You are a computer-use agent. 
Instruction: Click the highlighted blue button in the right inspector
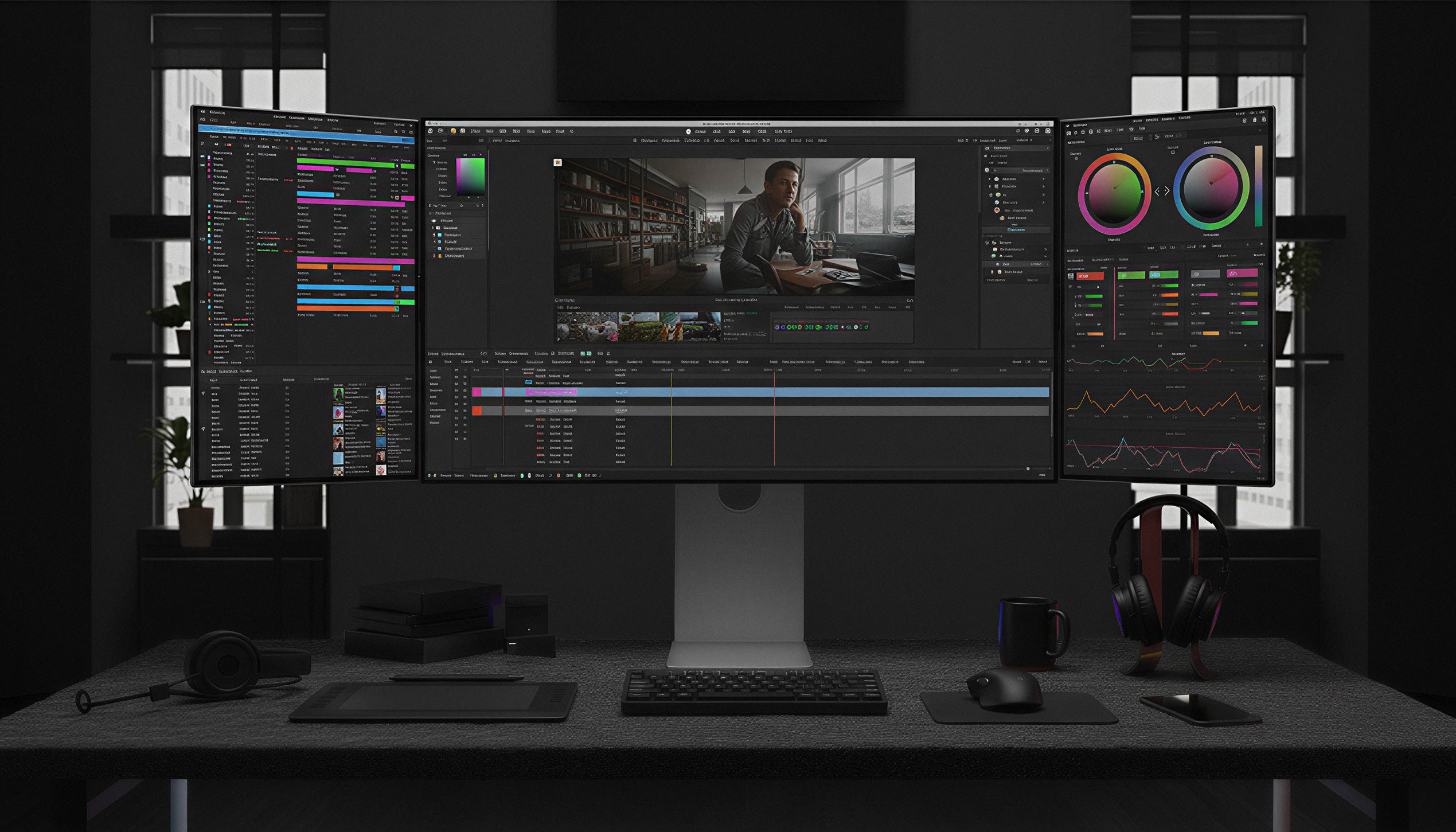click(x=1016, y=230)
